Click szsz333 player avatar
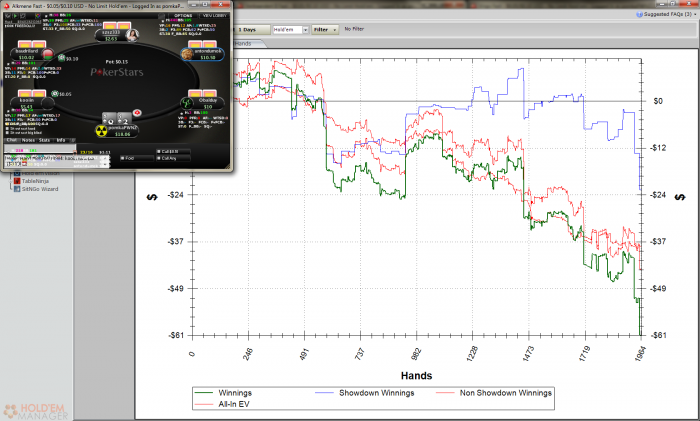Viewport: 700px width, 421px height. [x=132, y=35]
